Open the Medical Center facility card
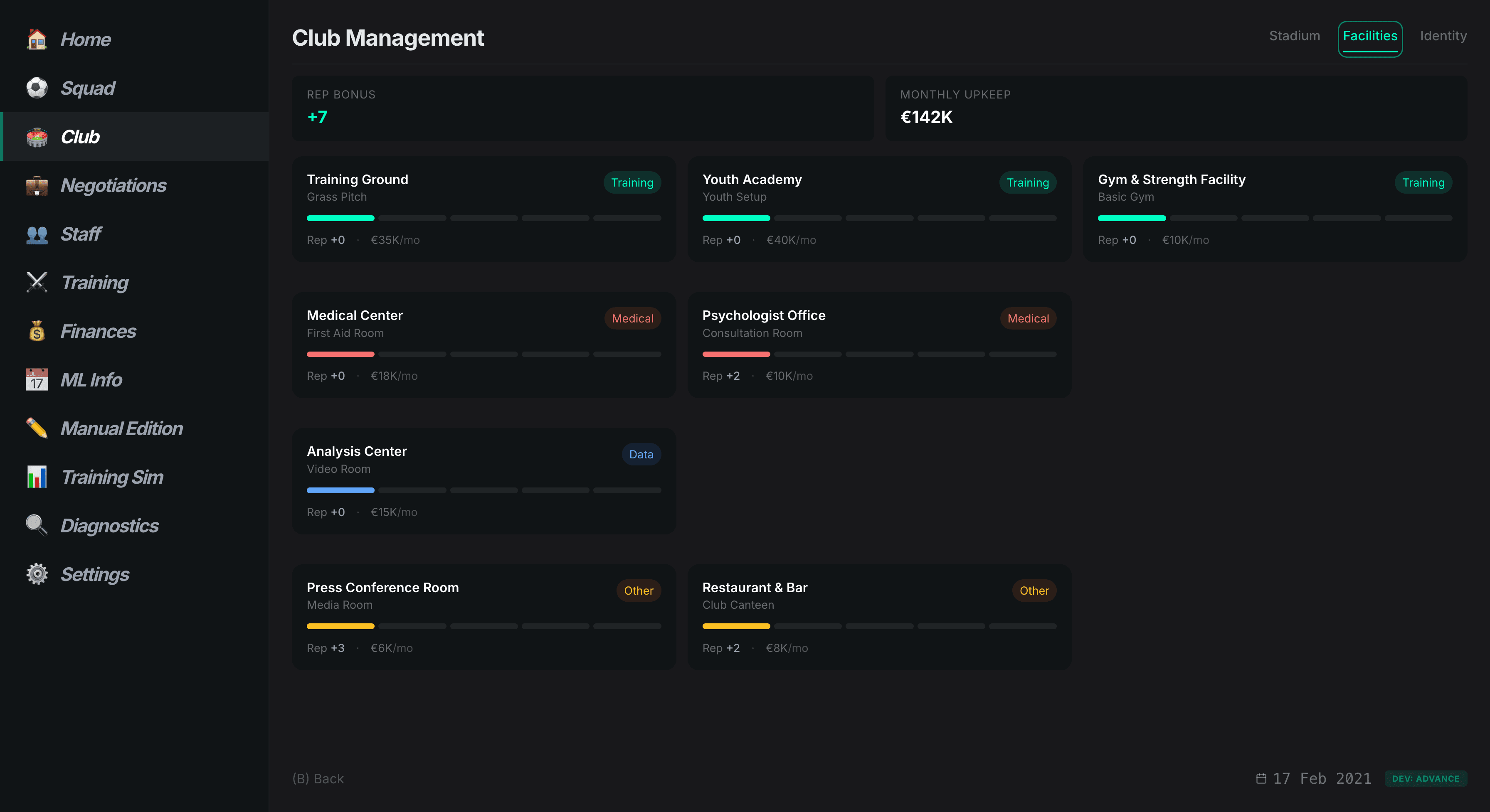 coord(484,344)
